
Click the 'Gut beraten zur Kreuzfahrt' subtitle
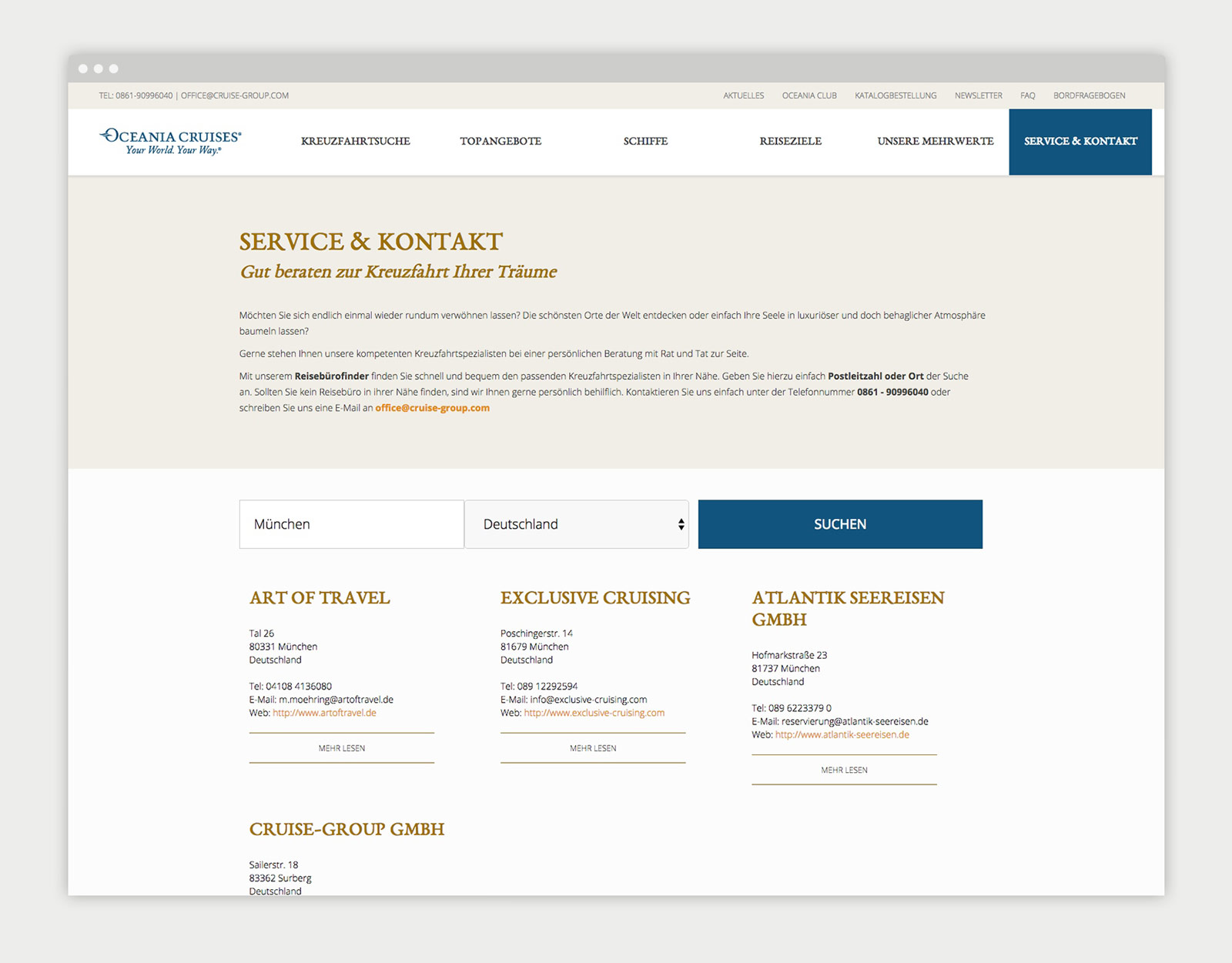(398, 272)
